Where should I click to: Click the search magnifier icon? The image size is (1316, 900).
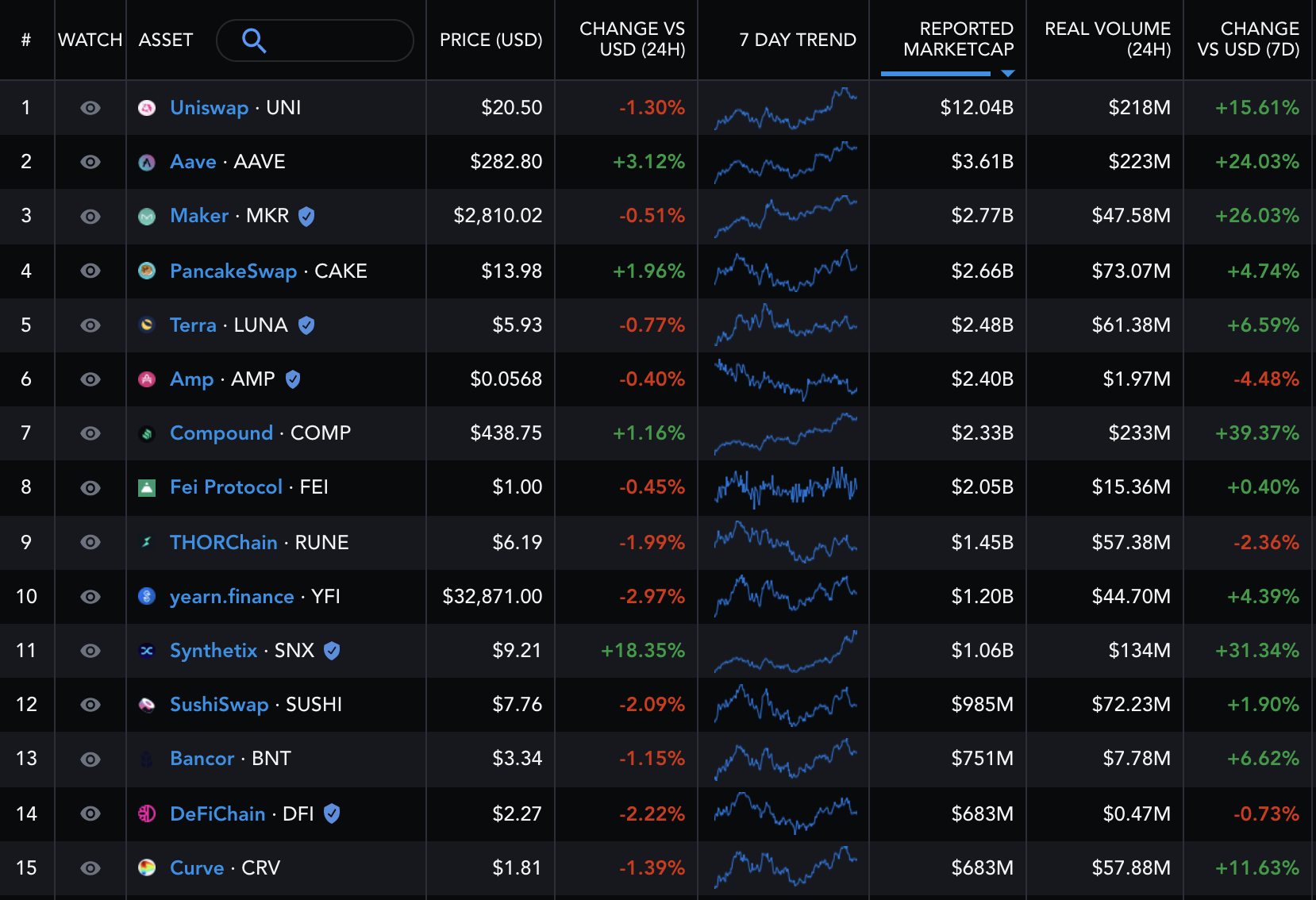click(x=254, y=40)
